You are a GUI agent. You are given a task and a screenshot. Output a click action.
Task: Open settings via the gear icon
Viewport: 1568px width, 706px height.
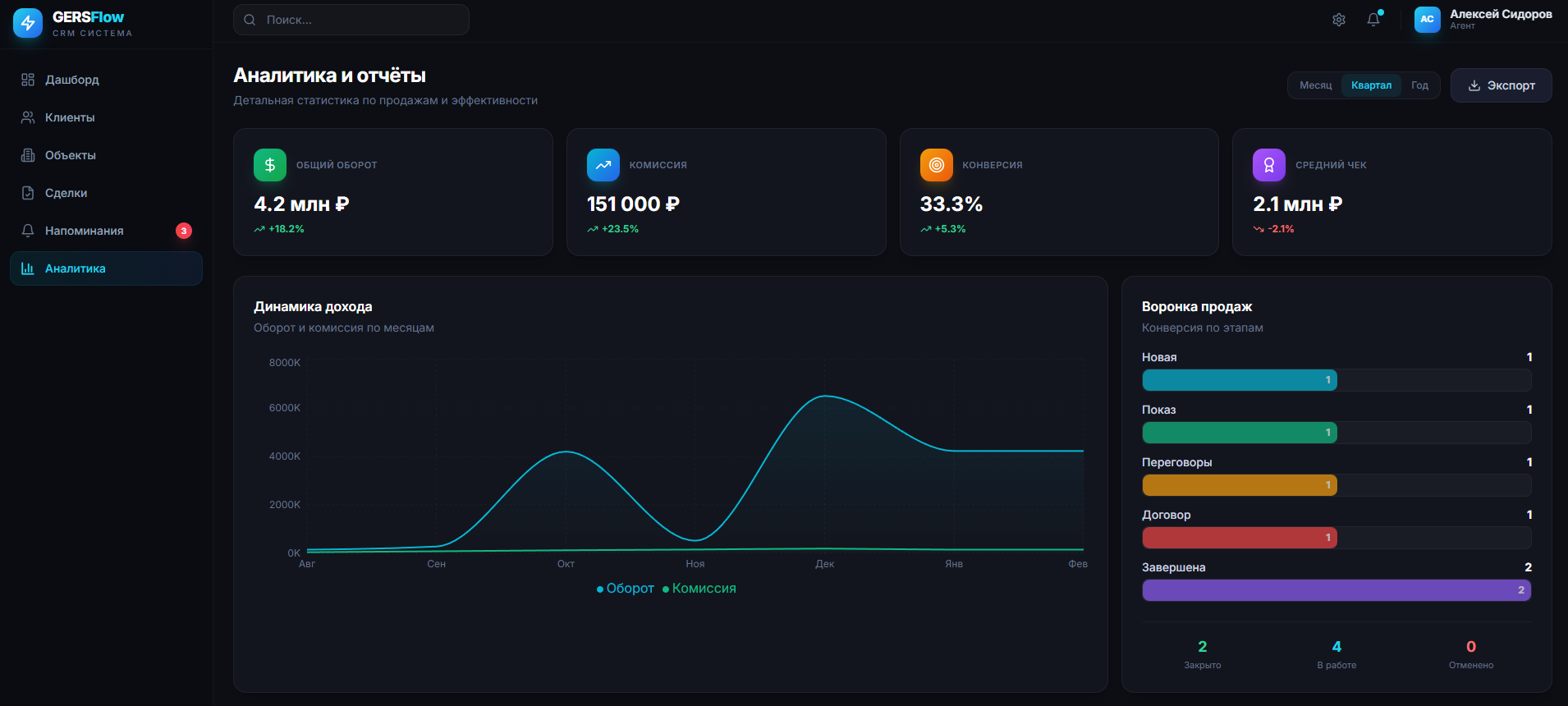[x=1338, y=20]
